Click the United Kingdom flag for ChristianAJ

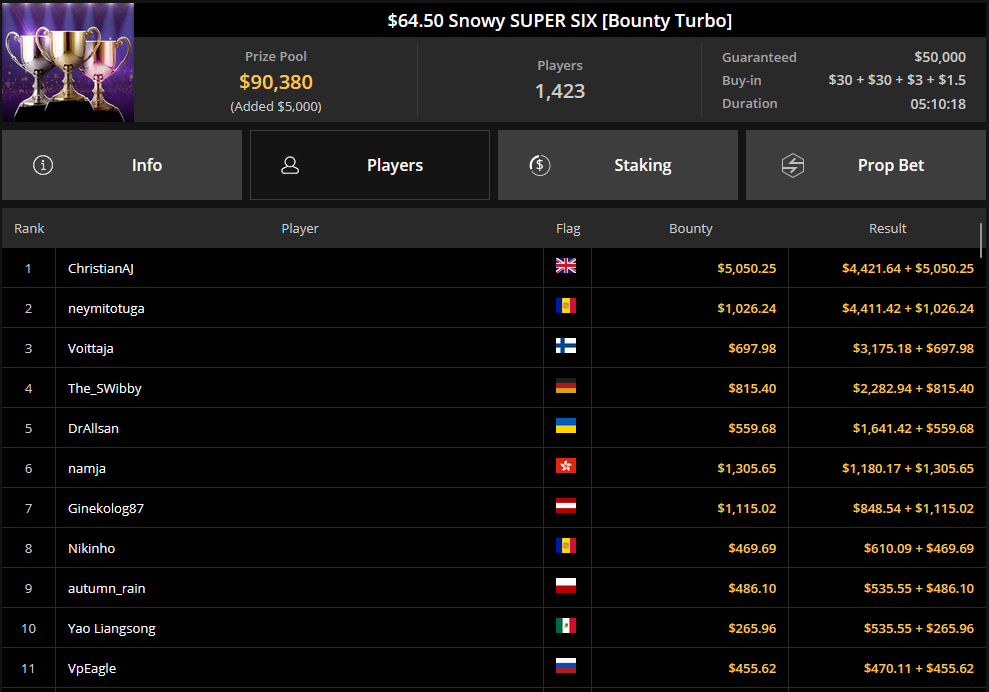tap(566, 266)
